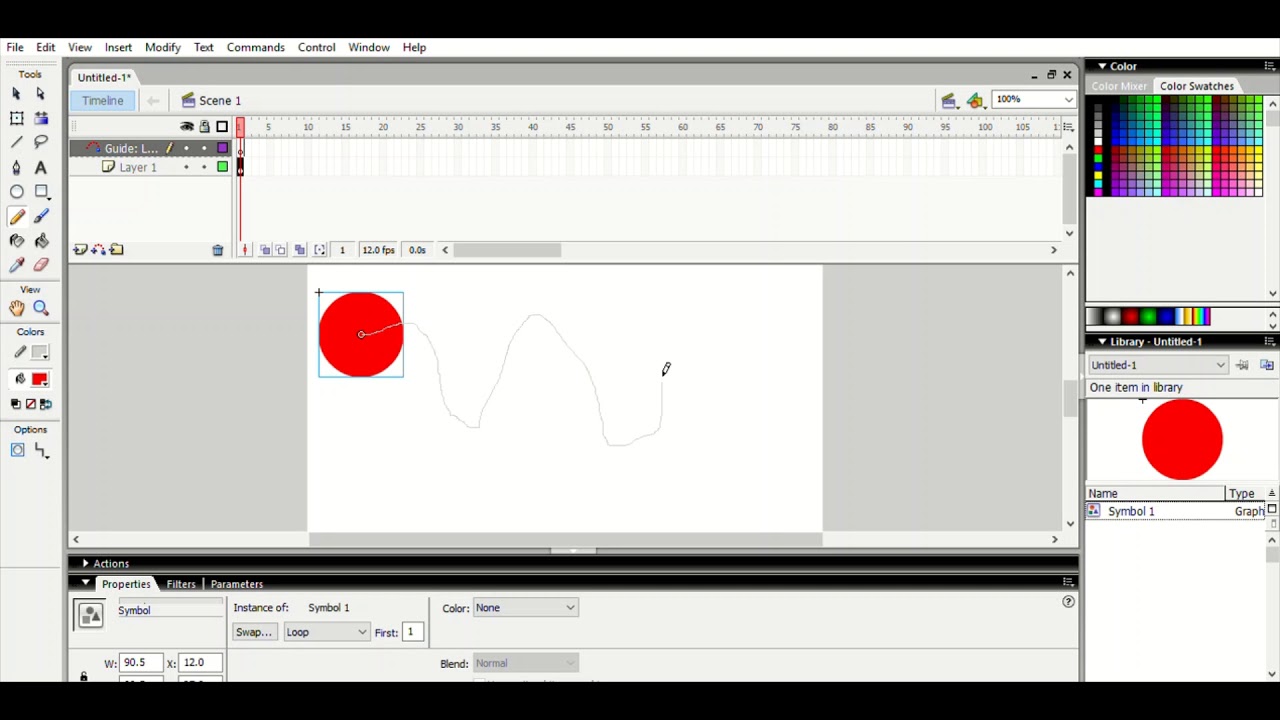Collapse the Color panel
The height and width of the screenshot is (720, 1280).
1102,66
